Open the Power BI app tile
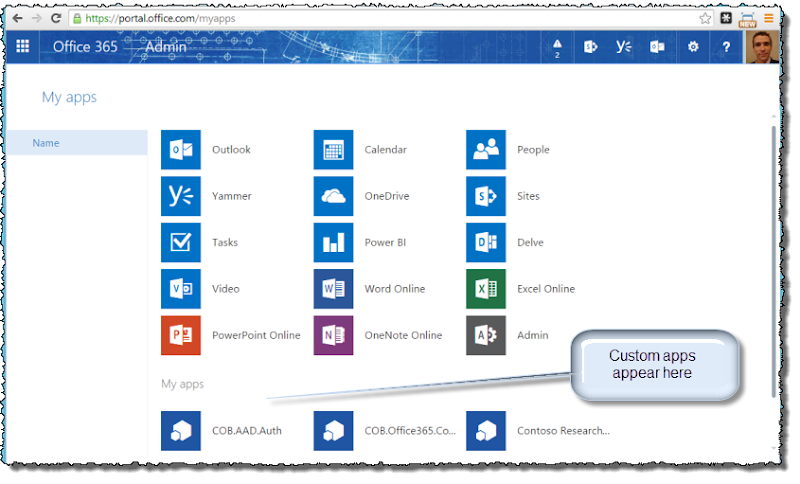The height and width of the screenshot is (484, 800). coord(333,242)
